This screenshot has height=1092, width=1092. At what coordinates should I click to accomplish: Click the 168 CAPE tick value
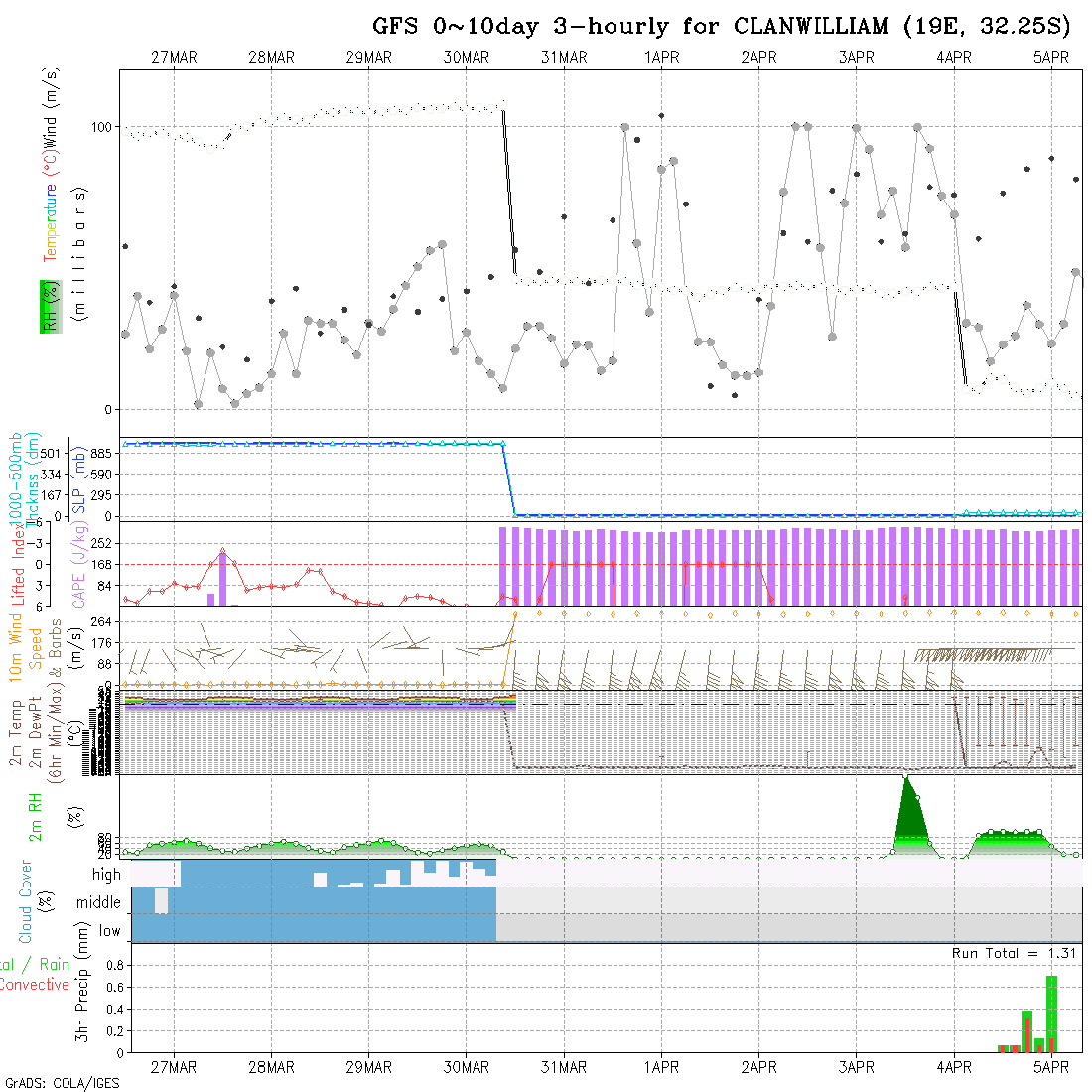tap(101, 565)
